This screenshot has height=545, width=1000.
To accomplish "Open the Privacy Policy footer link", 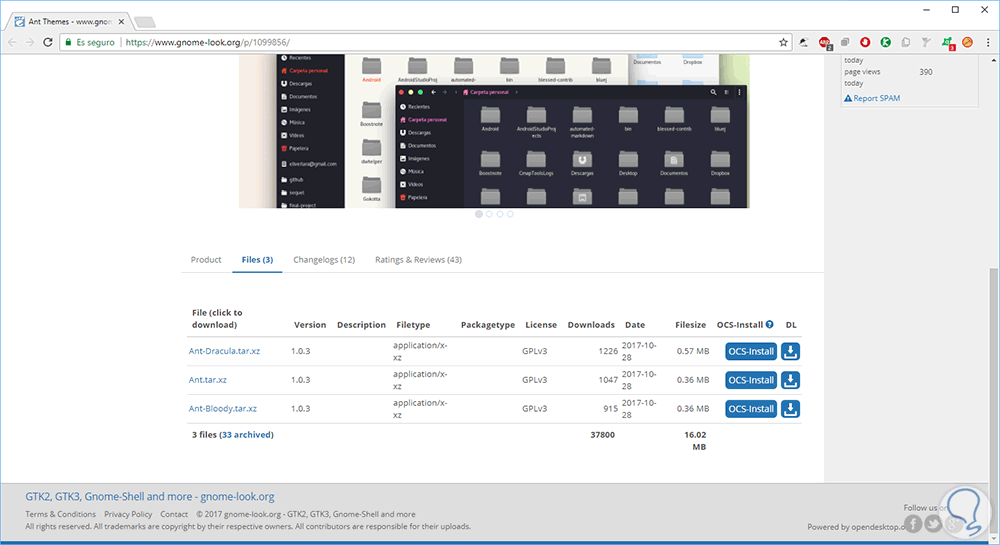I will click(128, 514).
